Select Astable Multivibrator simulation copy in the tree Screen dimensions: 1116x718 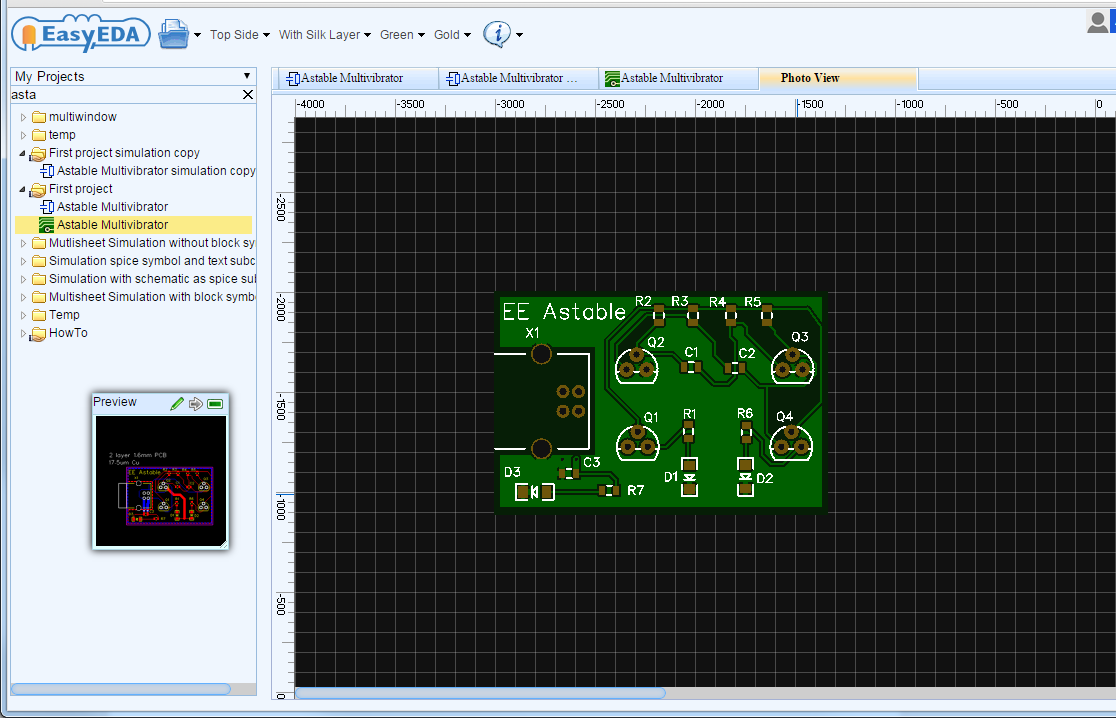(x=148, y=170)
